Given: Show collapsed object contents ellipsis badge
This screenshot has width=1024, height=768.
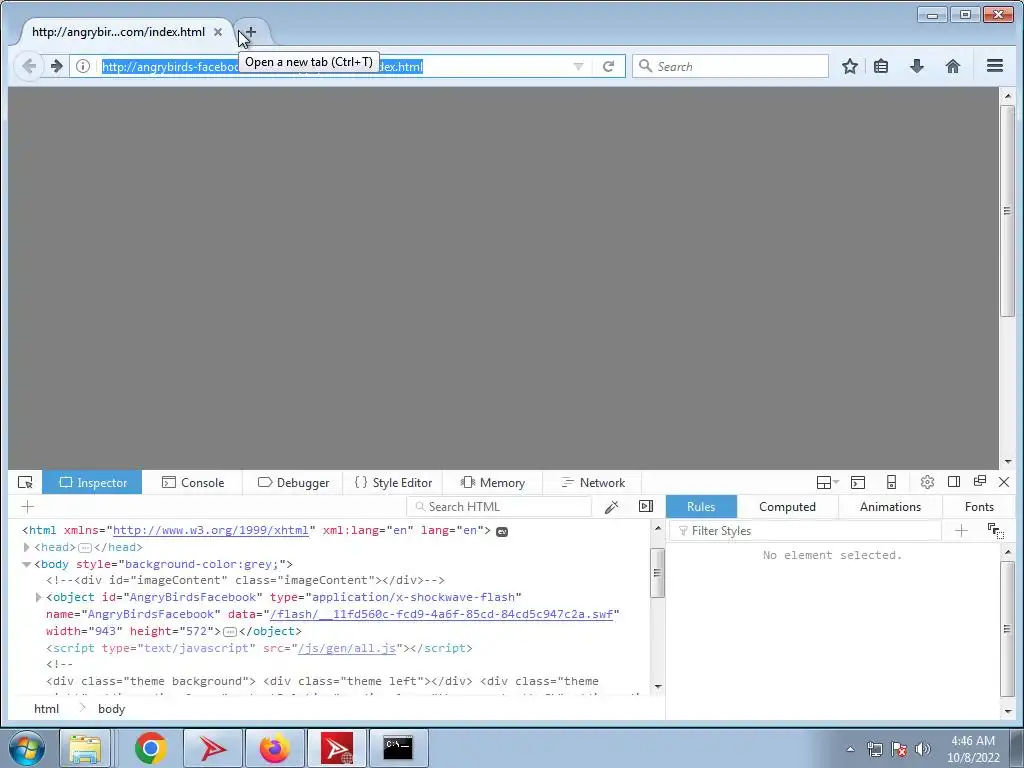Looking at the screenshot, I should (230, 632).
